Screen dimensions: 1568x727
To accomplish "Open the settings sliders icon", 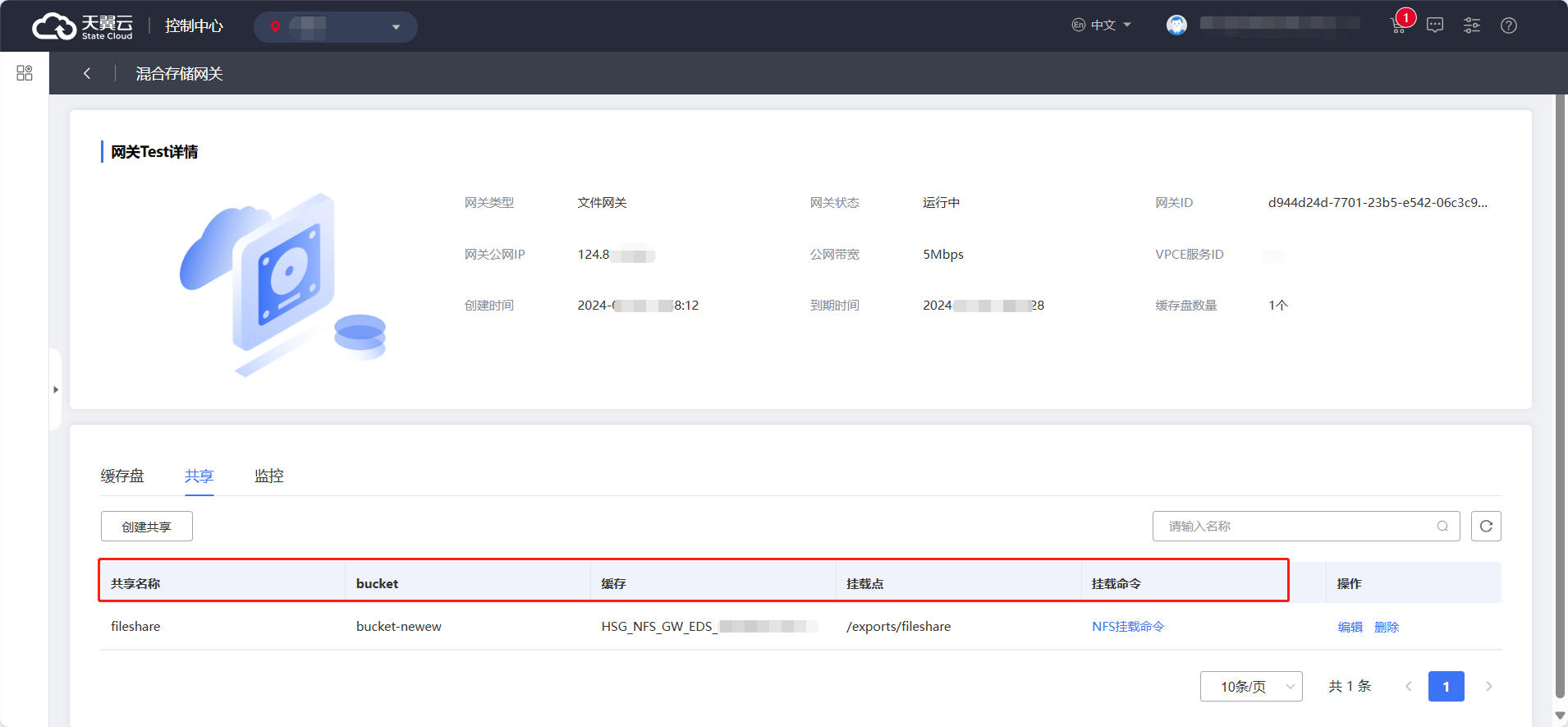I will (1472, 25).
